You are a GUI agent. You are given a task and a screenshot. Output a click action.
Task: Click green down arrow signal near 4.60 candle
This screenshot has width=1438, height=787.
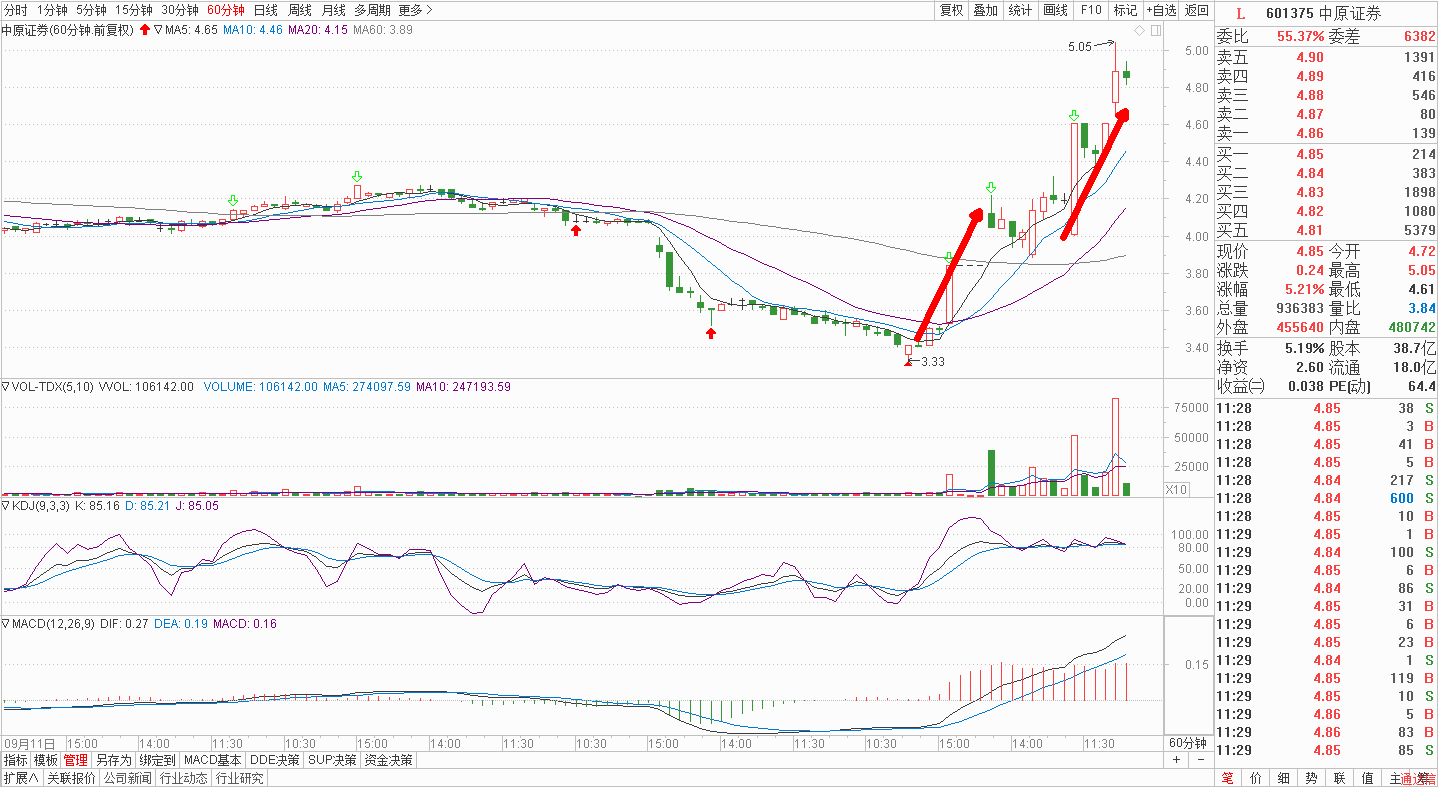click(x=1074, y=115)
